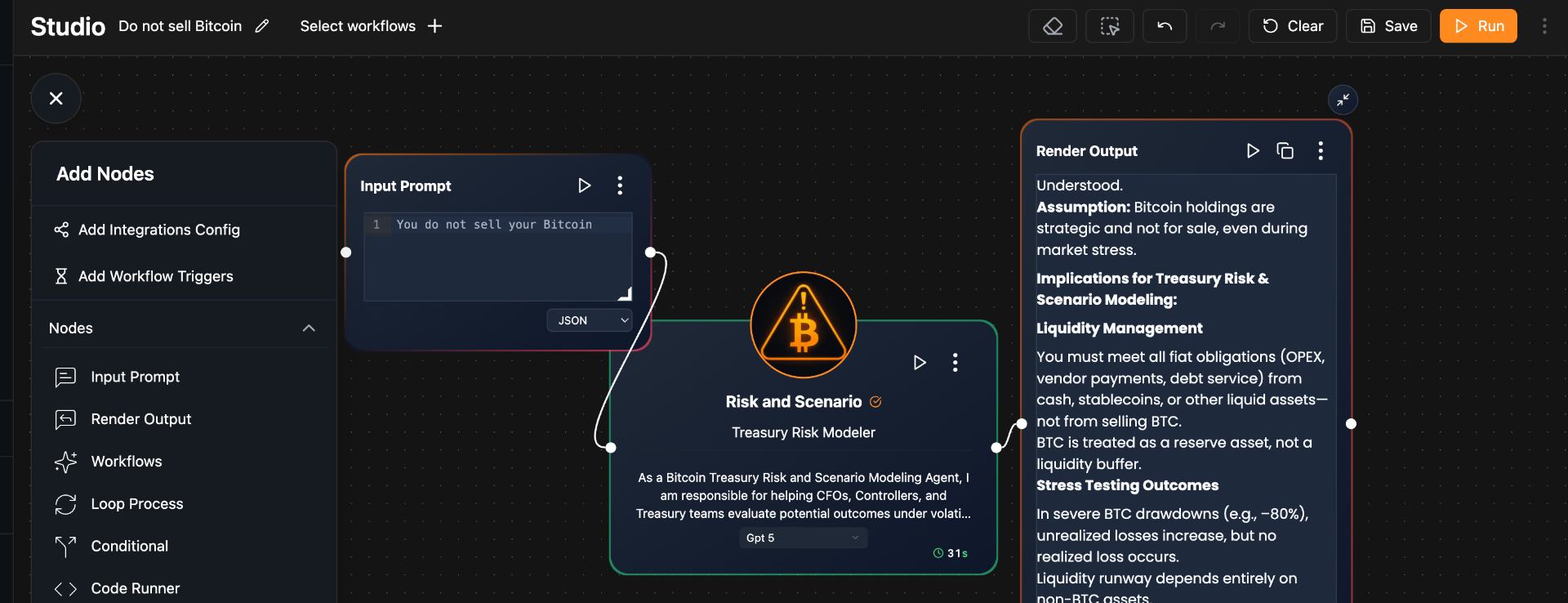Viewport: 1568px width, 603px height.
Task: Click the Bitcoin warning agent icon
Action: pos(804,325)
